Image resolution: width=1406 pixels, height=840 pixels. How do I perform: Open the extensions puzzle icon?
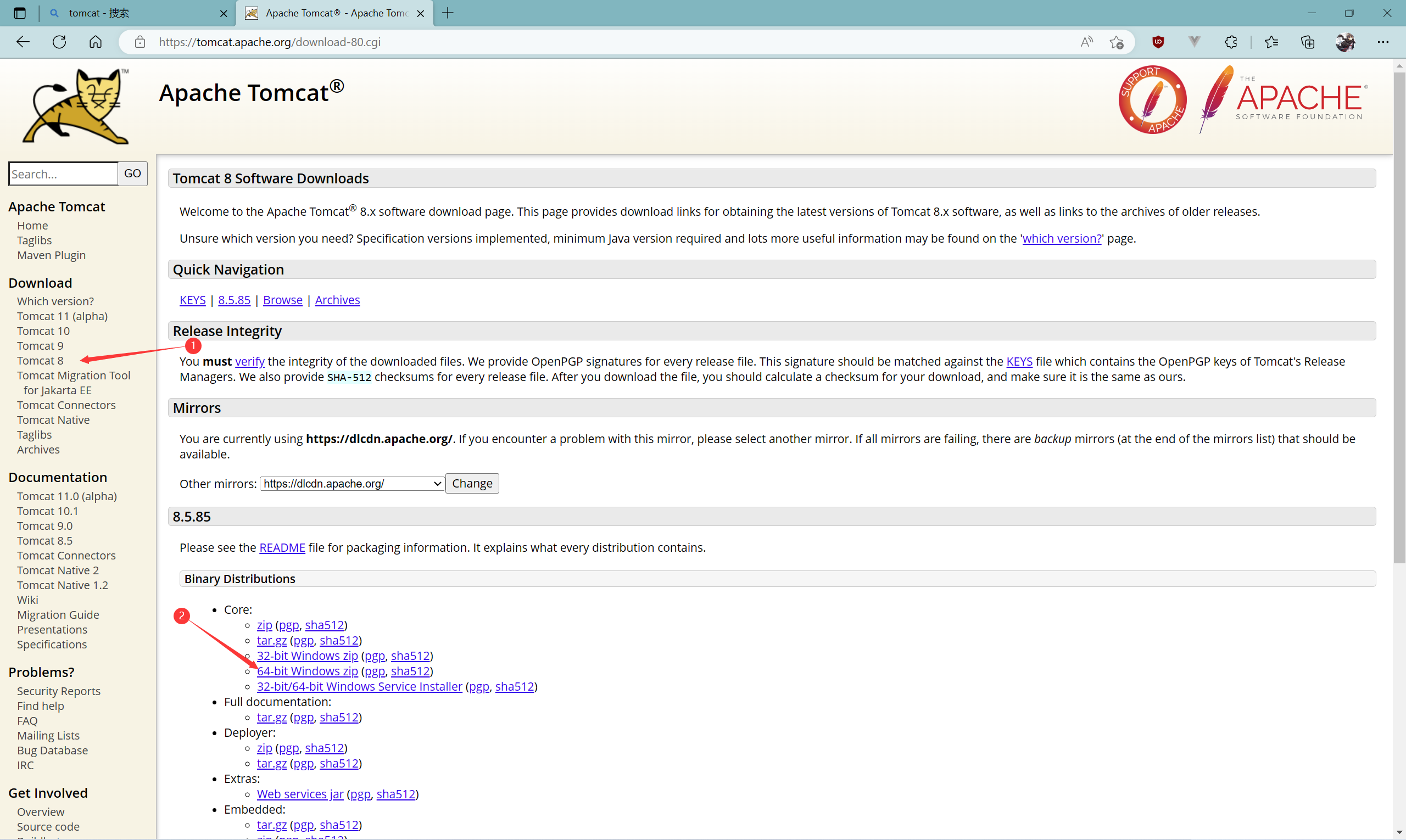point(1230,42)
